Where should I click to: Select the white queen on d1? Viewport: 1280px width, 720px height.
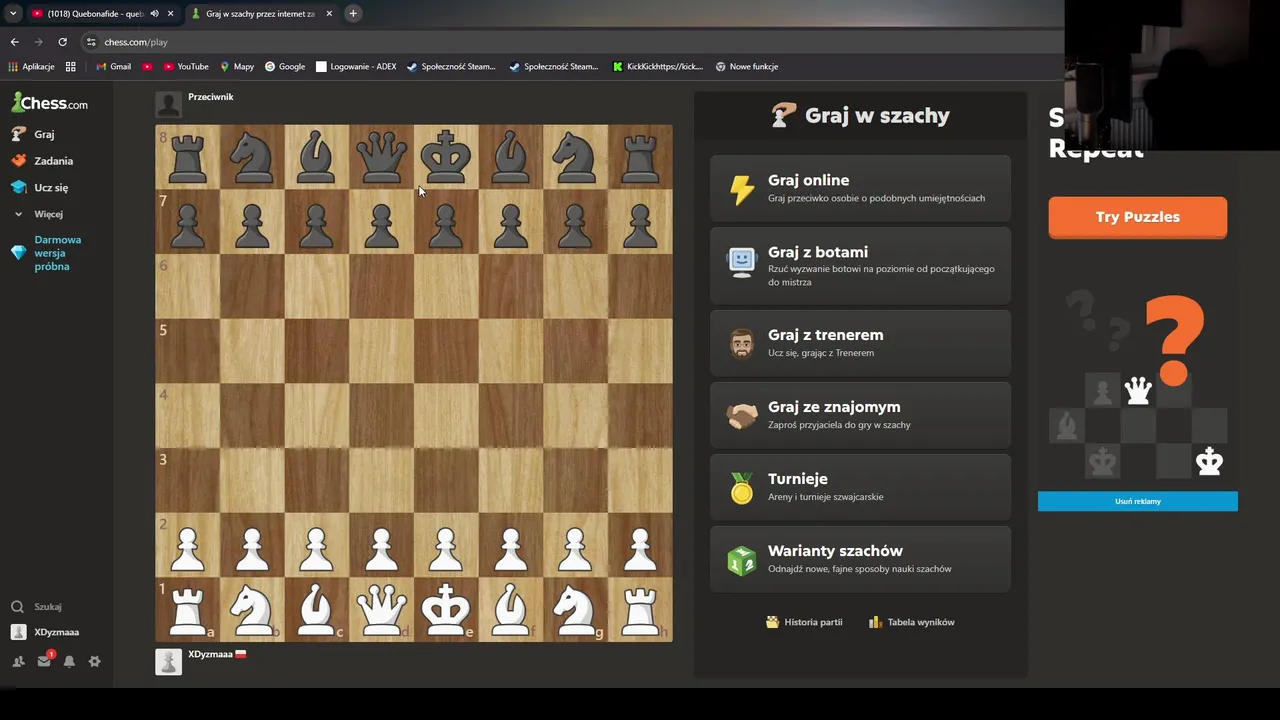[x=381, y=609]
